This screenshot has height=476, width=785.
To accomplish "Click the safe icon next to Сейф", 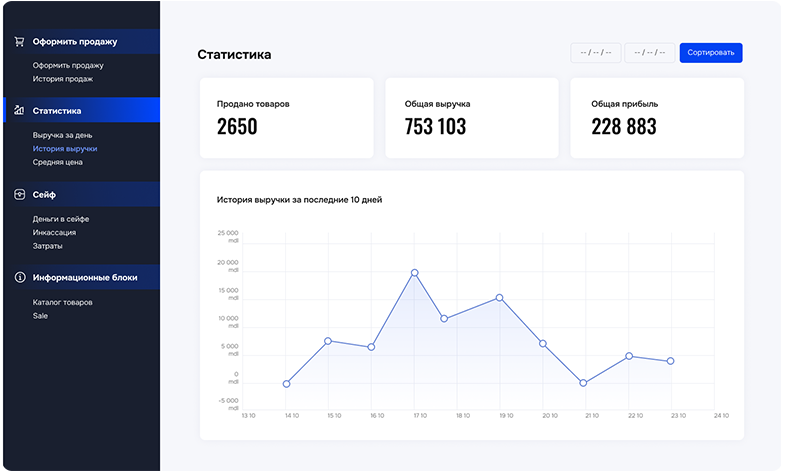I will click(18, 194).
